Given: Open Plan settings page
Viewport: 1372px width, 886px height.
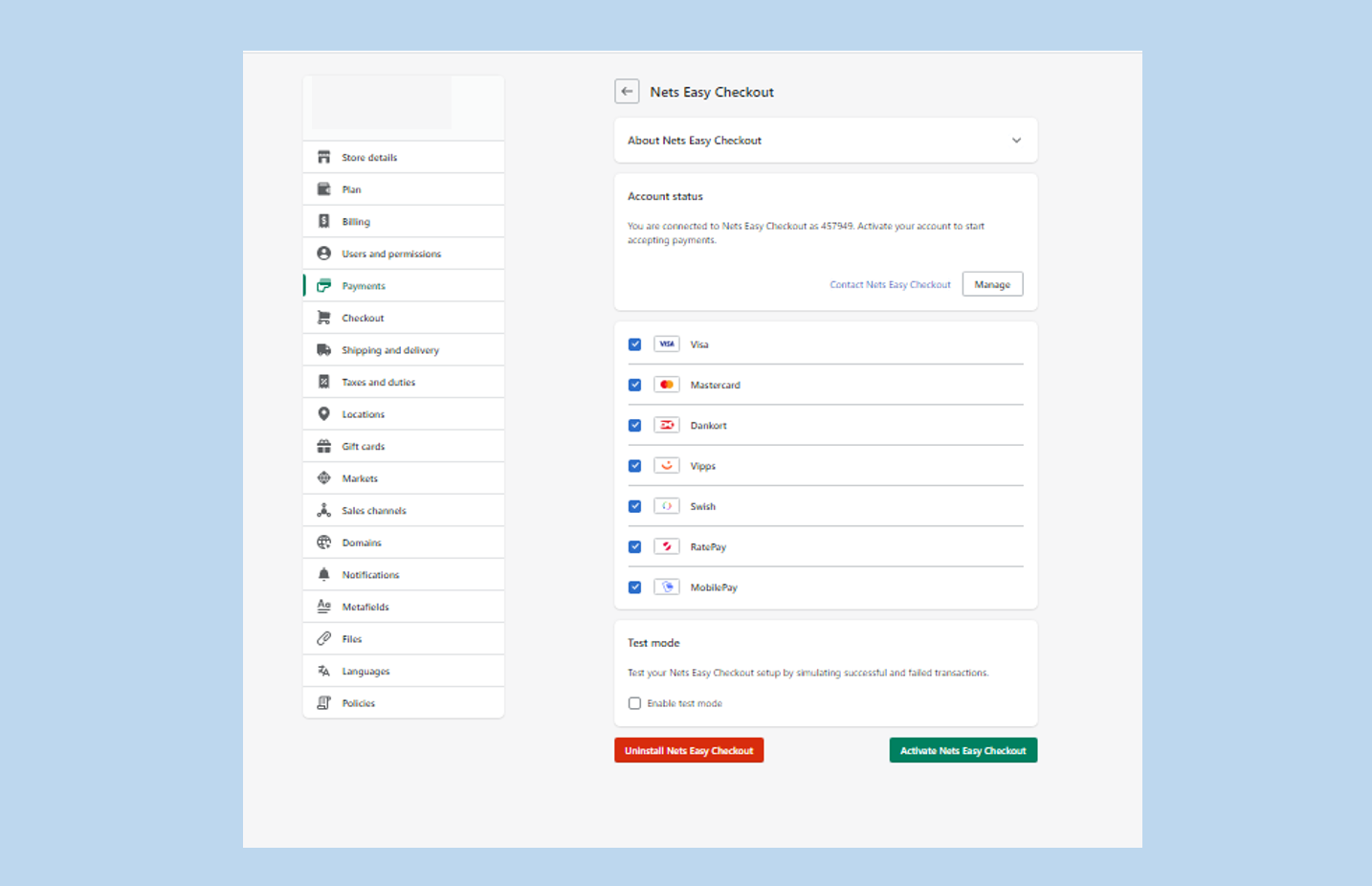Looking at the screenshot, I should [x=404, y=189].
